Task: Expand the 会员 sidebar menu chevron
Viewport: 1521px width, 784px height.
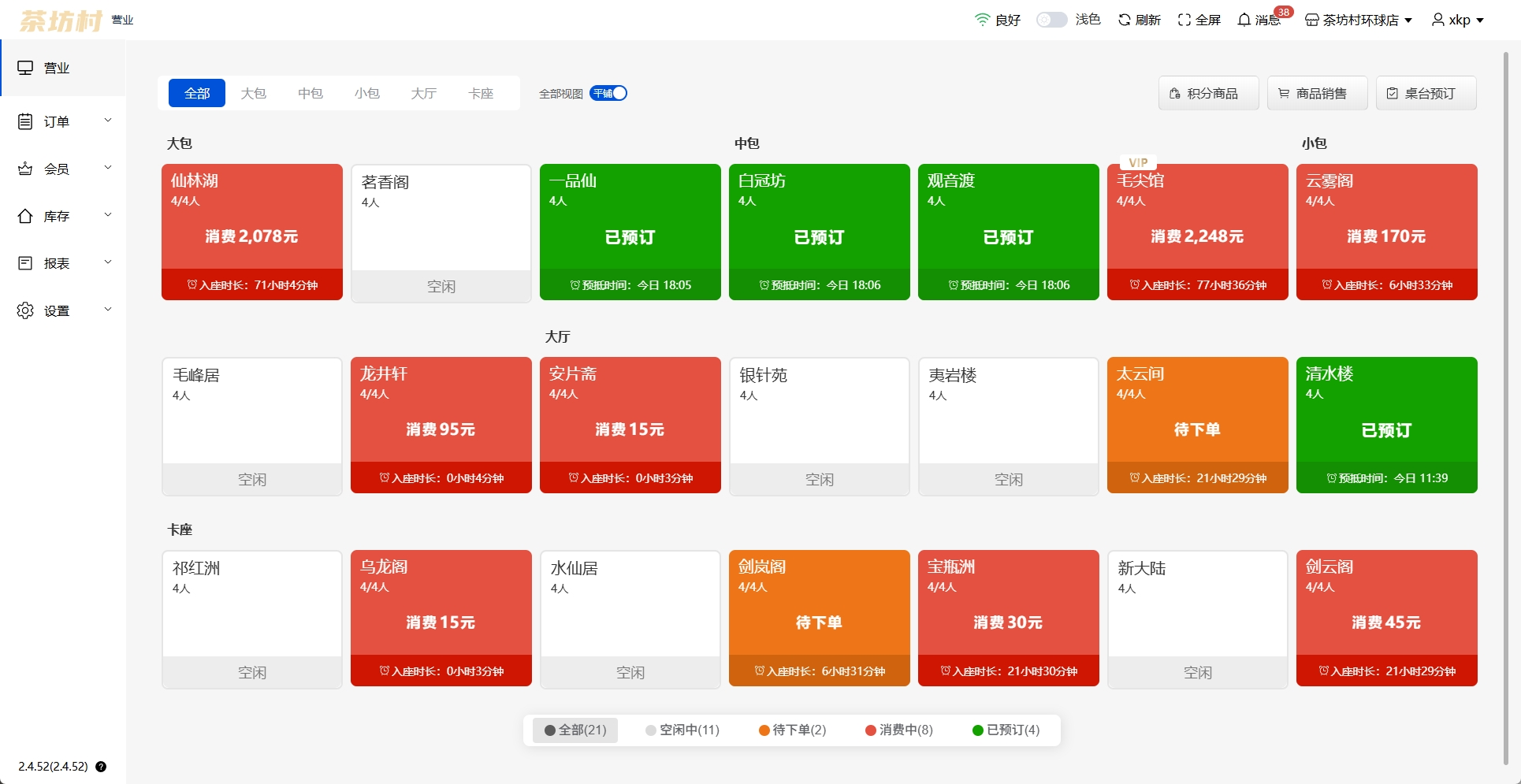Action: tap(108, 168)
